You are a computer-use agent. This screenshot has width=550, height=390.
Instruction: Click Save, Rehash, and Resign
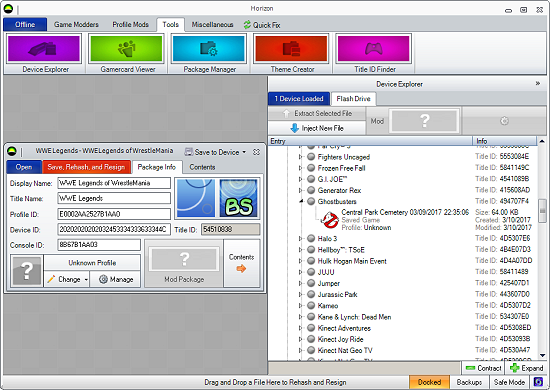coord(86,167)
